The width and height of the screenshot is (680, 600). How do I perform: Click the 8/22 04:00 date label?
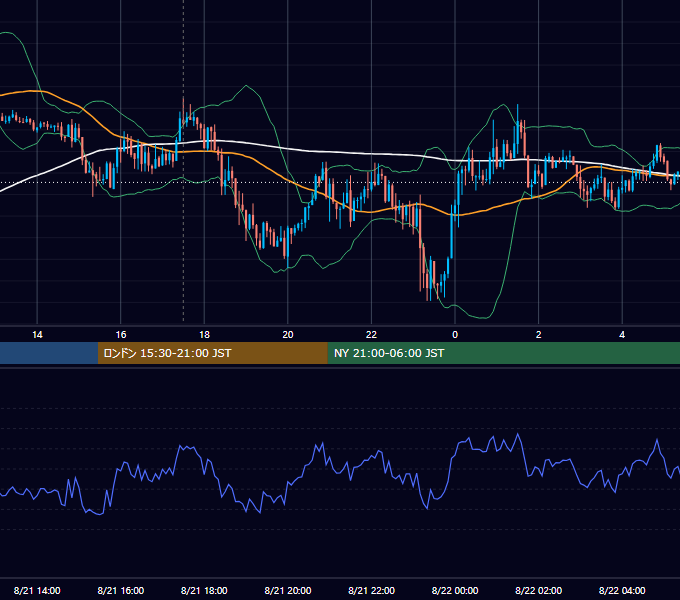(x=622, y=590)
